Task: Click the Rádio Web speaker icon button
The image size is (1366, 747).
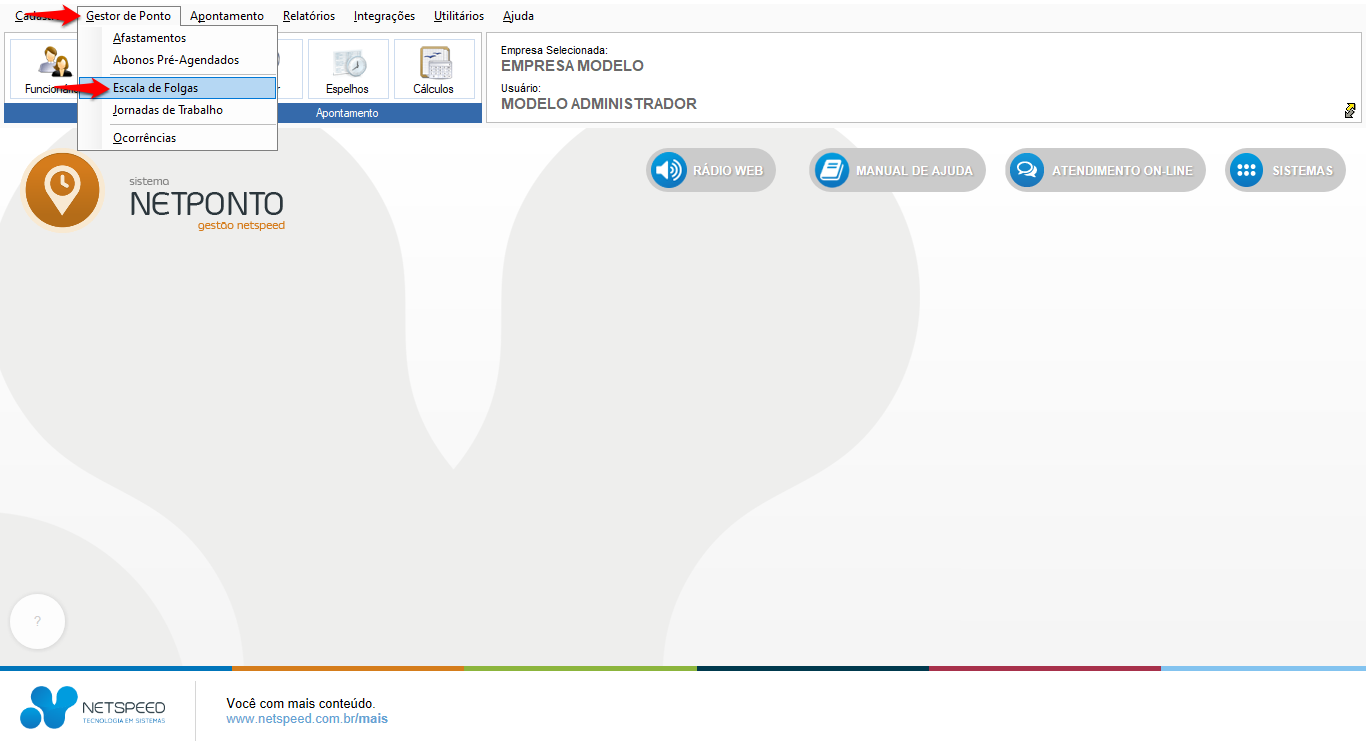Action: 711,170
